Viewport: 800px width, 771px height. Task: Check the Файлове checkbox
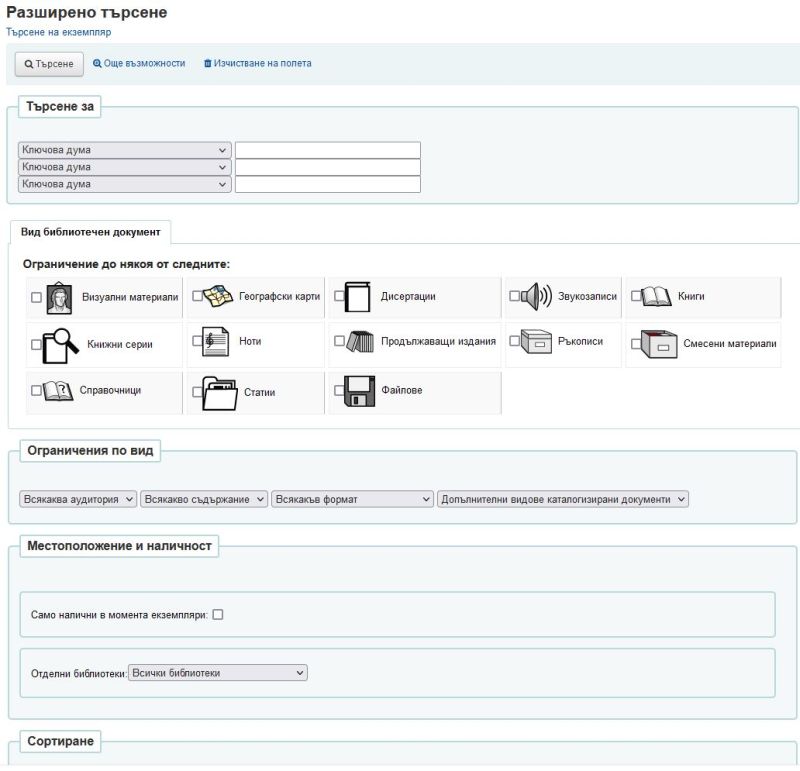pos(339,390)
